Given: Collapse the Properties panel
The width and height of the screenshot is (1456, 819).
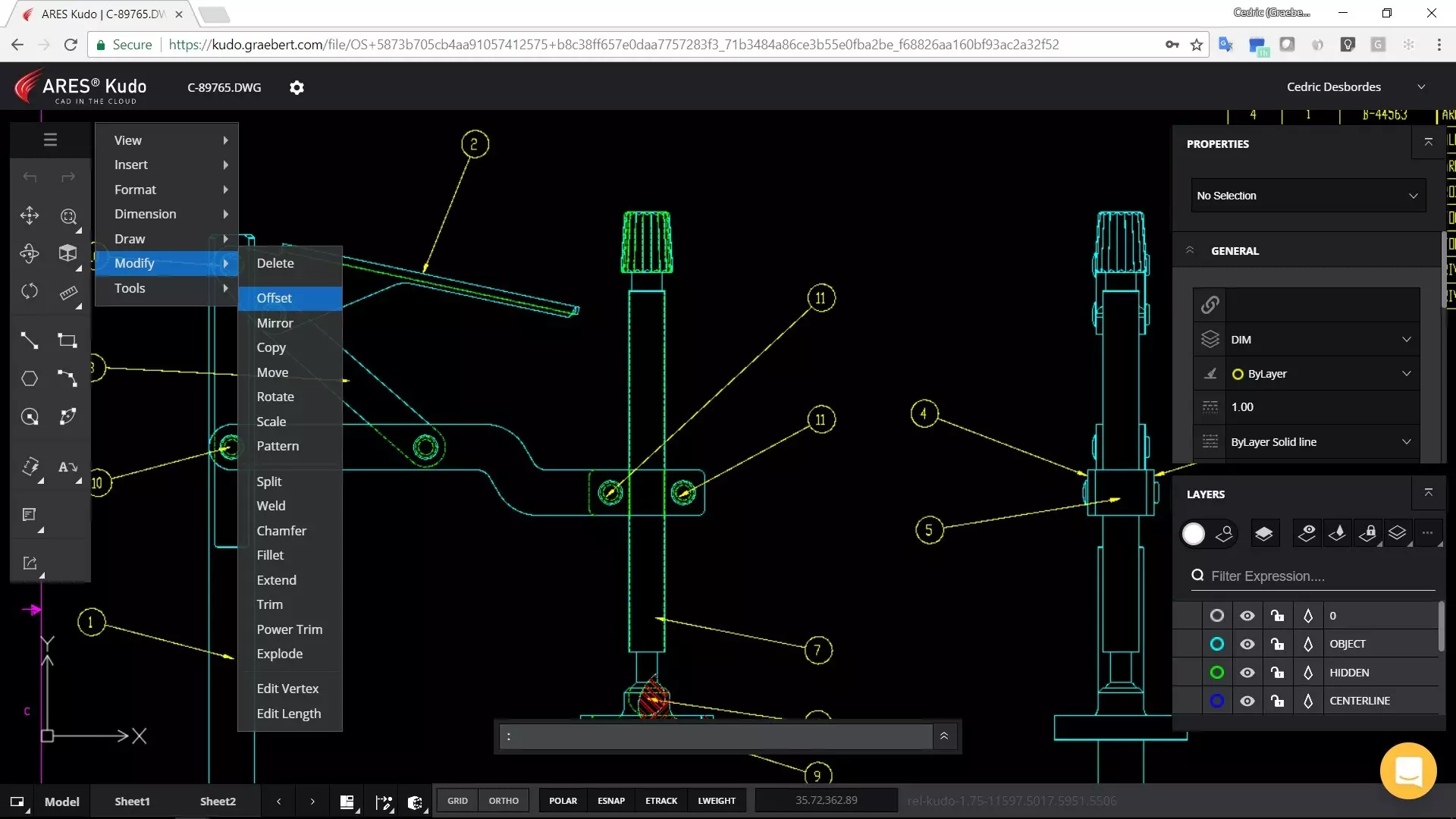Looking at the screenshot, I should [1429, 143].
